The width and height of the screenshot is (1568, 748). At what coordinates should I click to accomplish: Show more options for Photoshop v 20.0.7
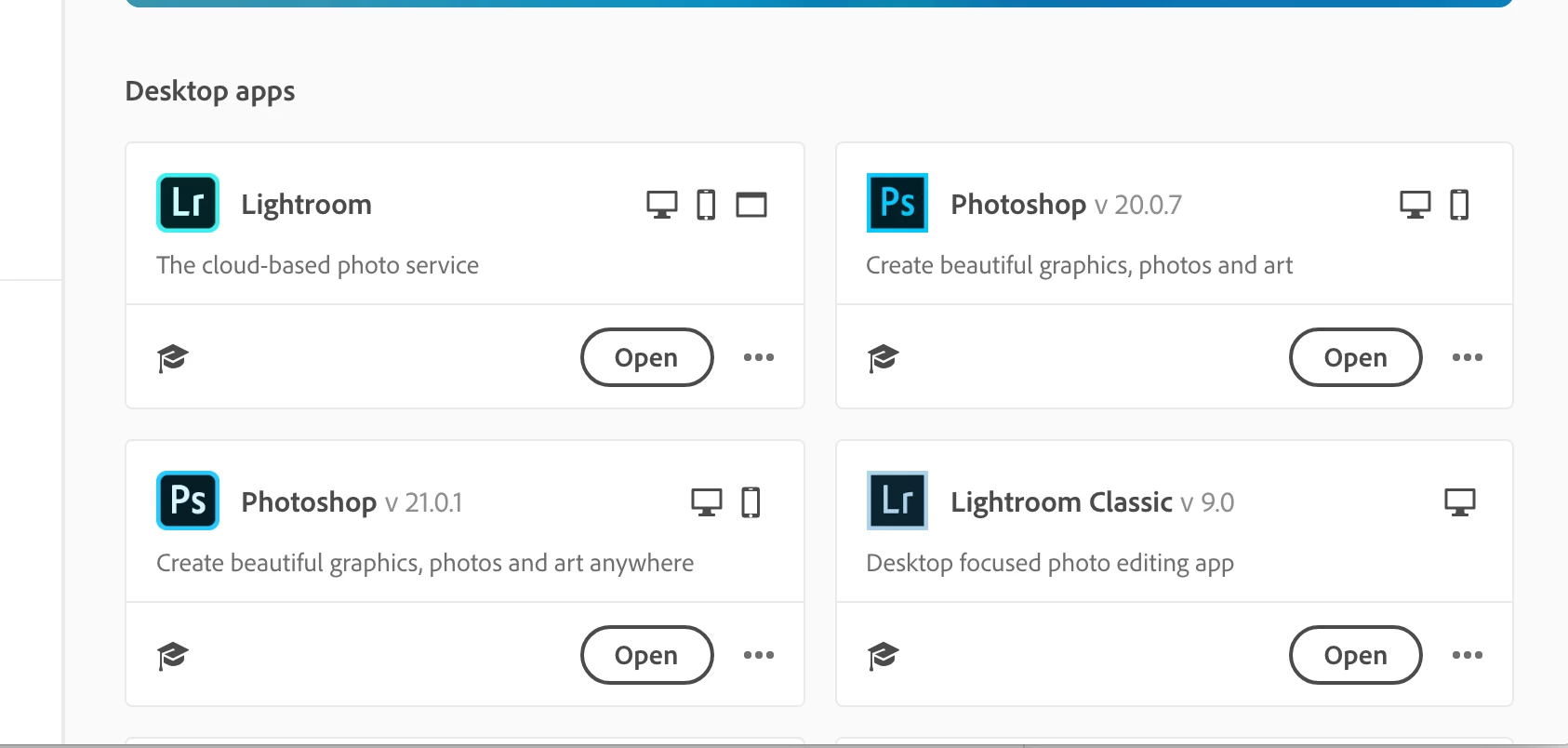click(1468, 357)
